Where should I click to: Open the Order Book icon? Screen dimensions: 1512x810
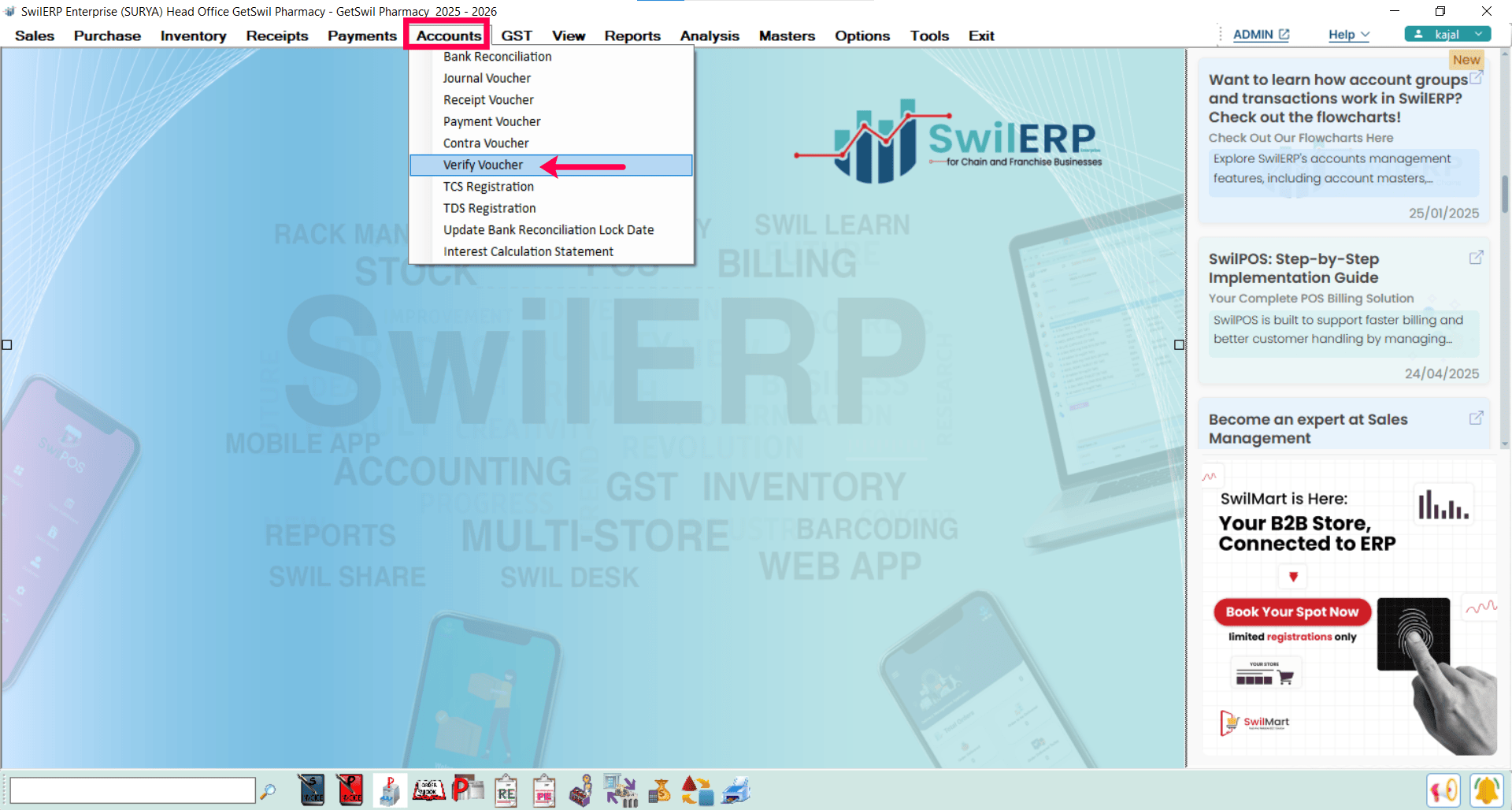point(429,790)
